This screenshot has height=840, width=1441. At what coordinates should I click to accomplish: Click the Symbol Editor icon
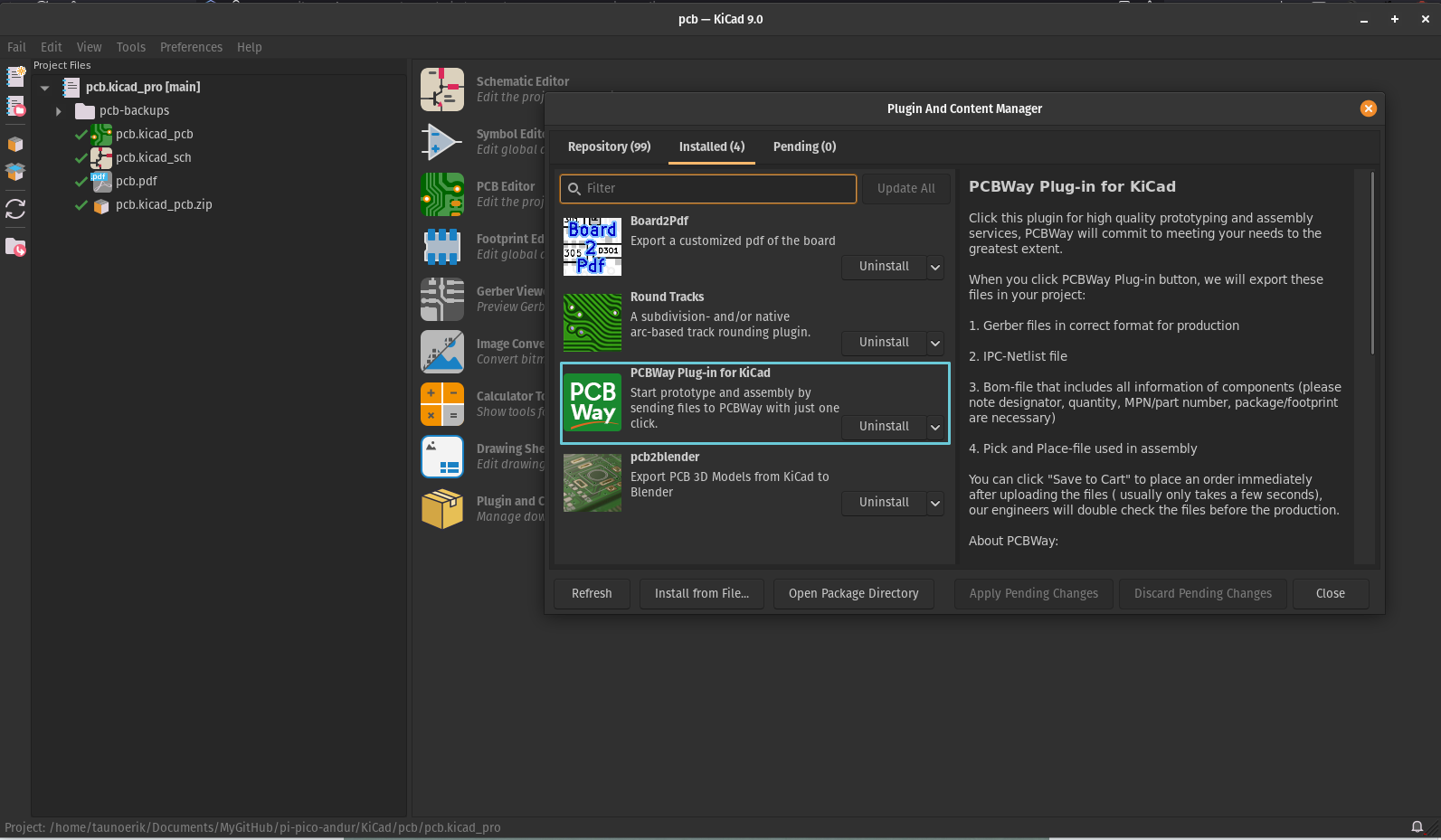441,142
